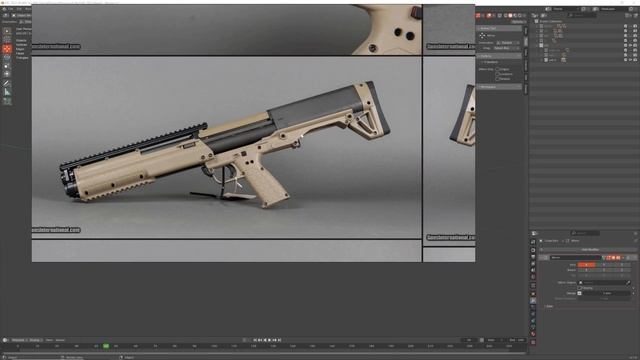
Task: Open the Blender logo menu
Action: [4, 9]
